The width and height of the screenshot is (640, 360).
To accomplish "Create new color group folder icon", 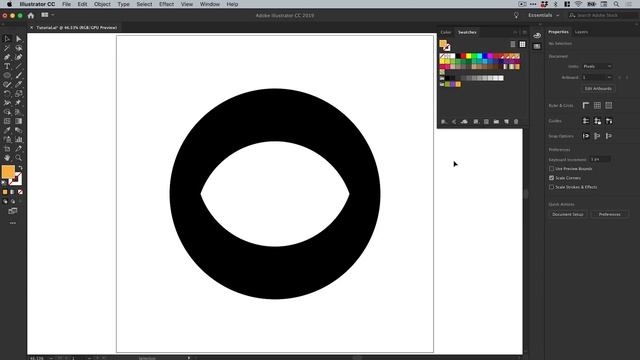I will tap(496, 122).
